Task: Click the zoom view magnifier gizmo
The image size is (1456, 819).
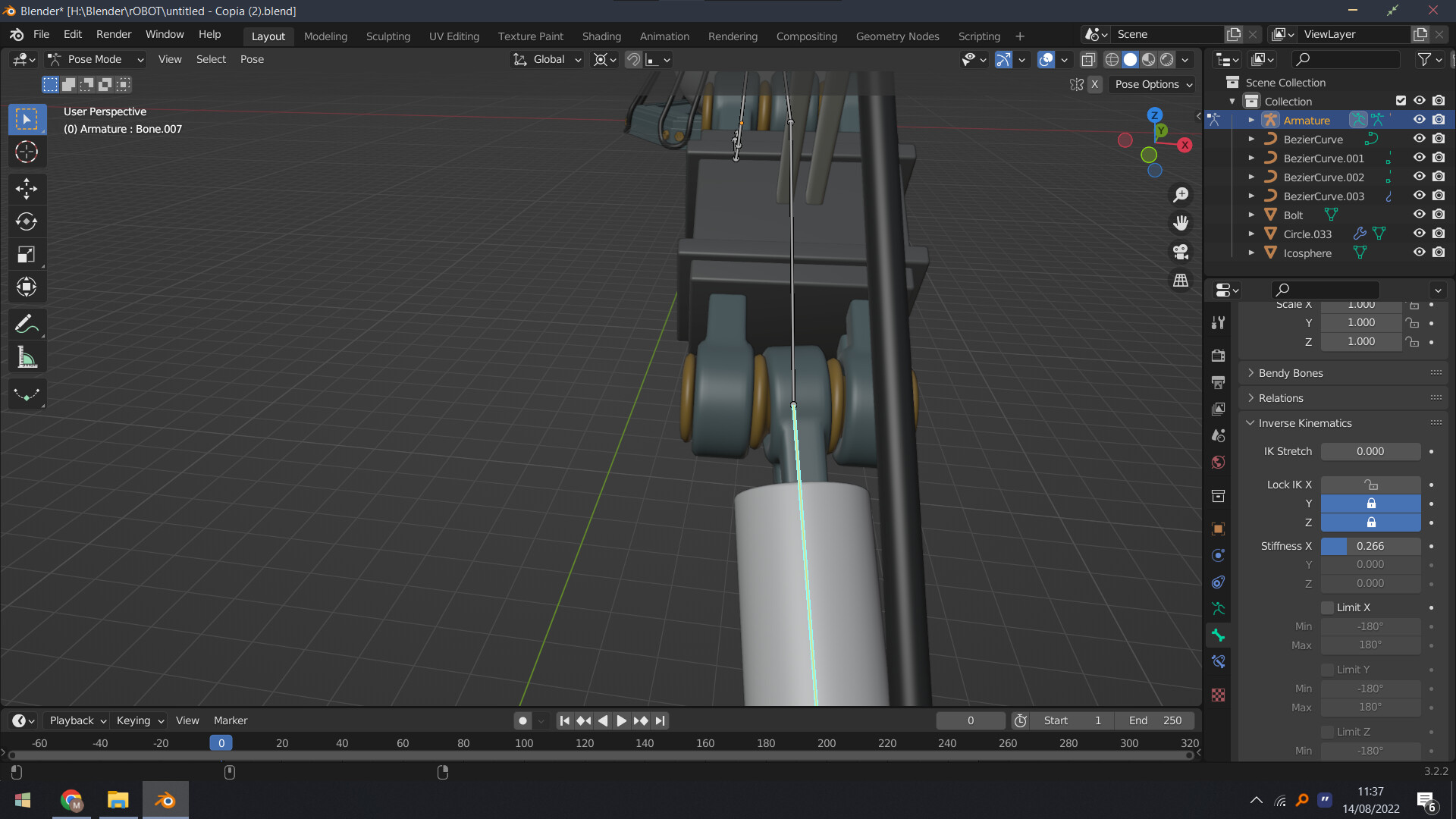Action: pos(1181,195)
